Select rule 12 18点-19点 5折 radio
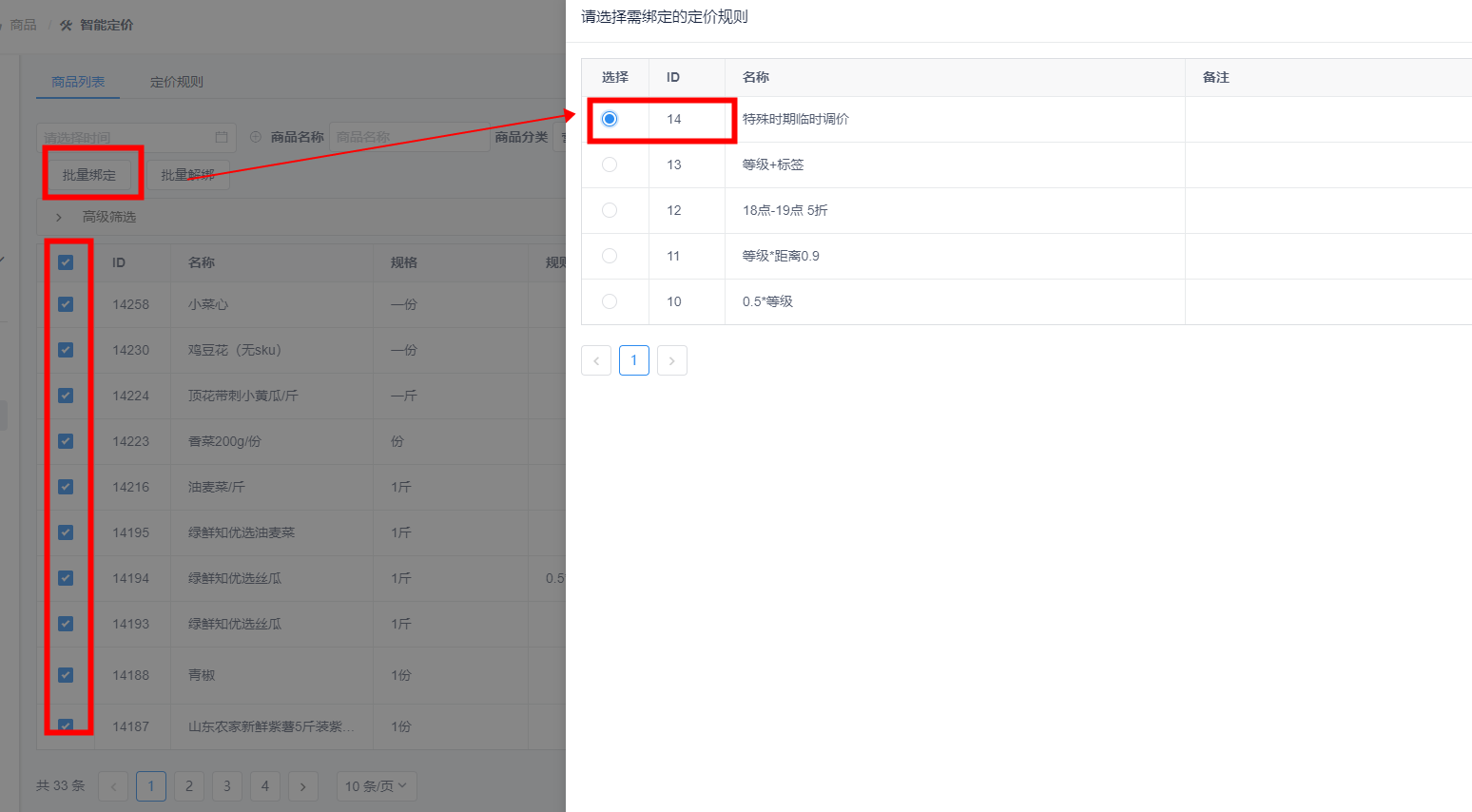This screenshot has height=812, width=1472. [610, 210]
